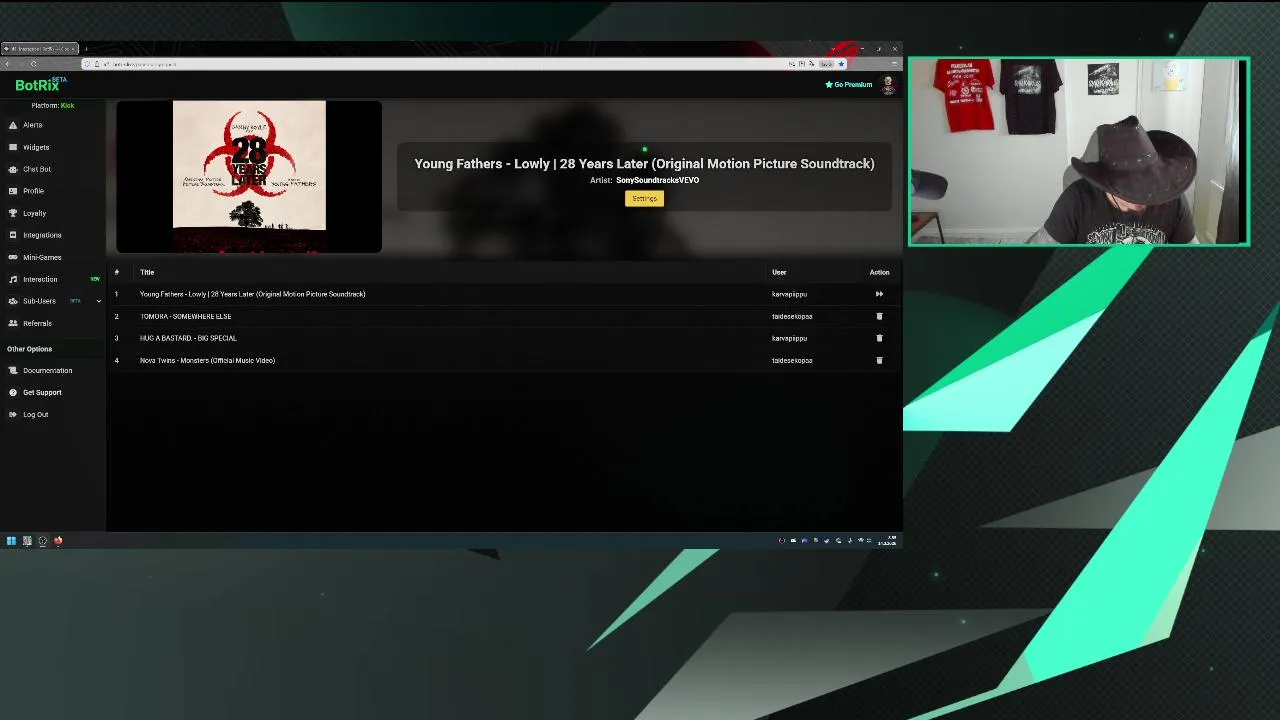
Task: Select Young Fathers - Lowly queue title
Action: [253, 294]
